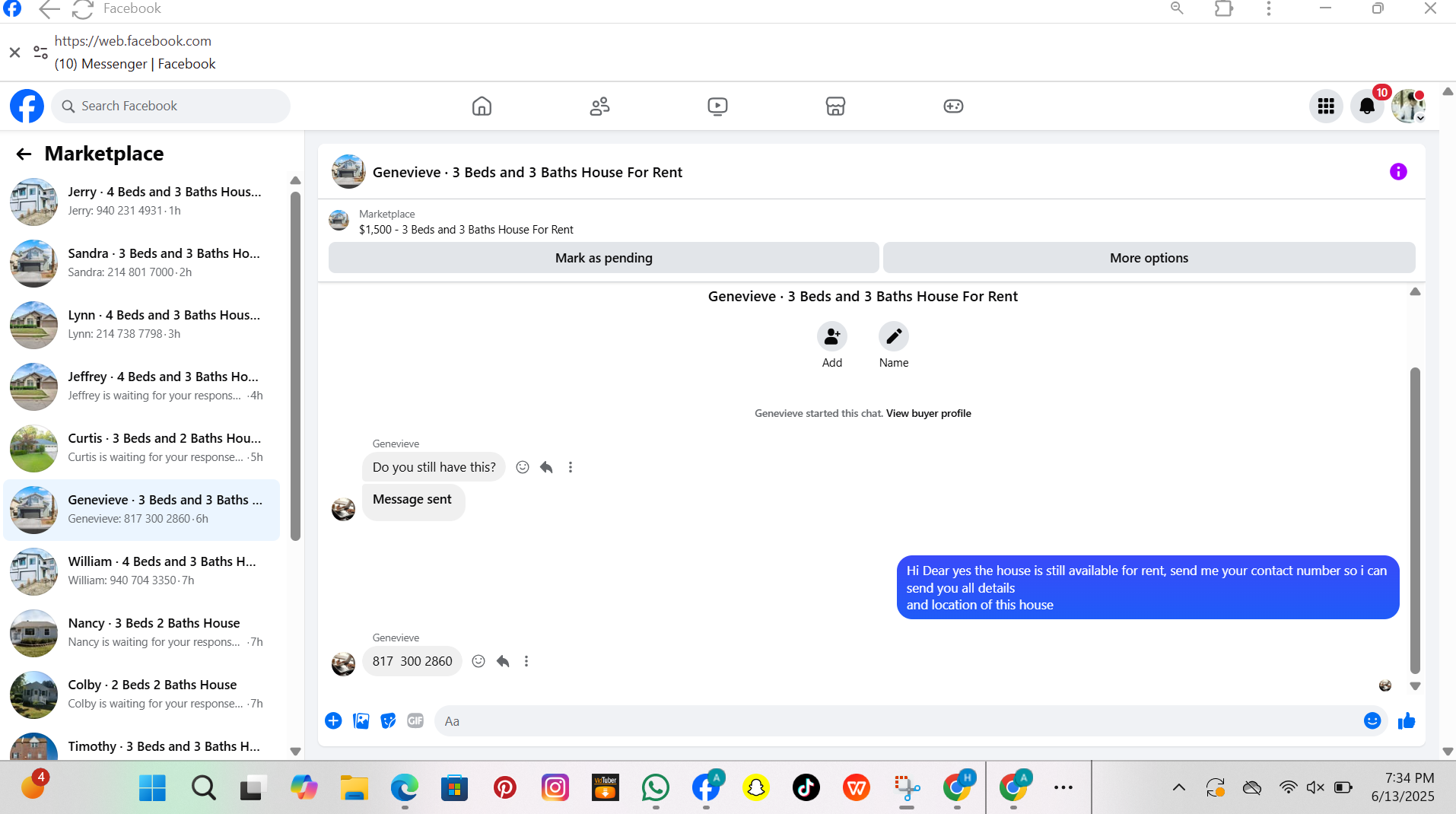
Task: Open the account profile picture menu
Action: [1408, 106]
